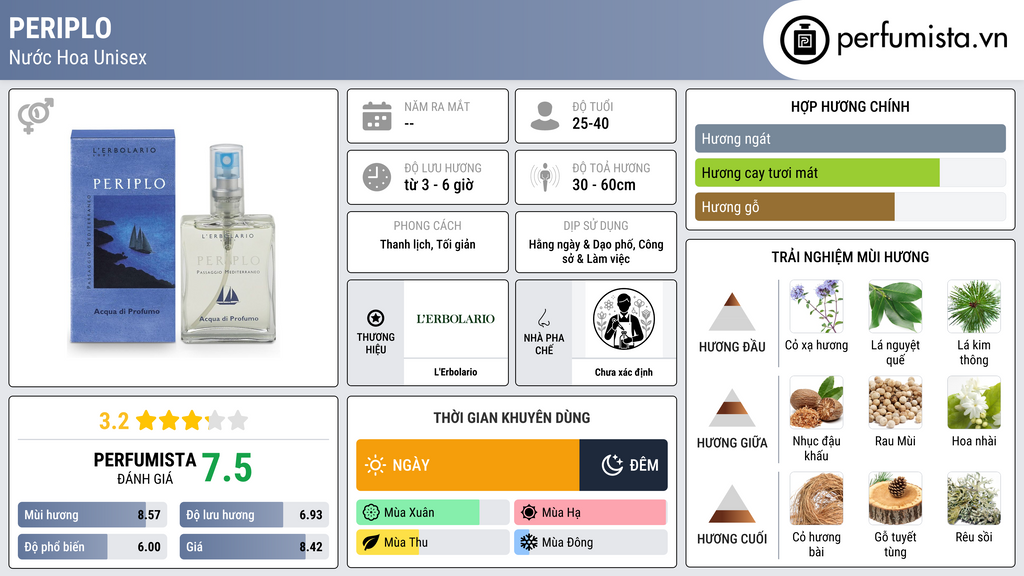Click the Hương giữa pyramid icon

[732, 408]
